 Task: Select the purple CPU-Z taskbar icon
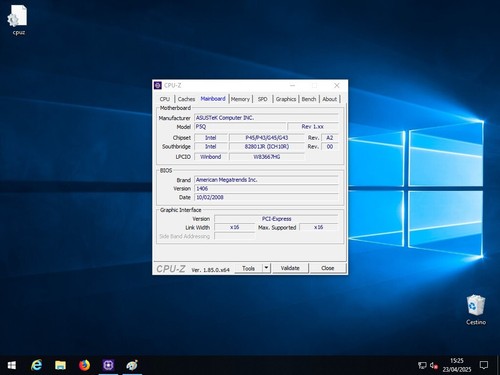tap(108, 365)
